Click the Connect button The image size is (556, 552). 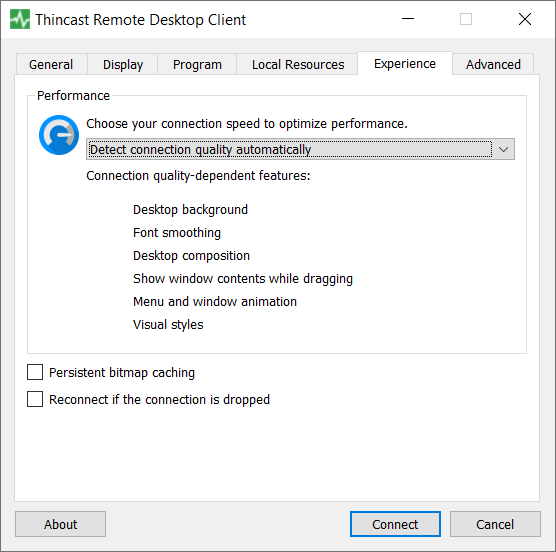[x=395, y=524]
